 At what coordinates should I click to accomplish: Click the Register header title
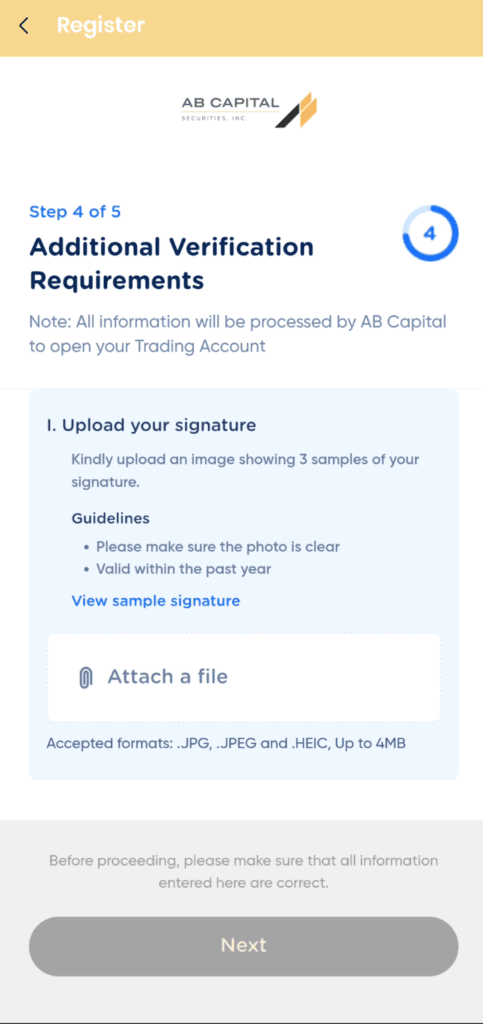[x=101, y=25]
